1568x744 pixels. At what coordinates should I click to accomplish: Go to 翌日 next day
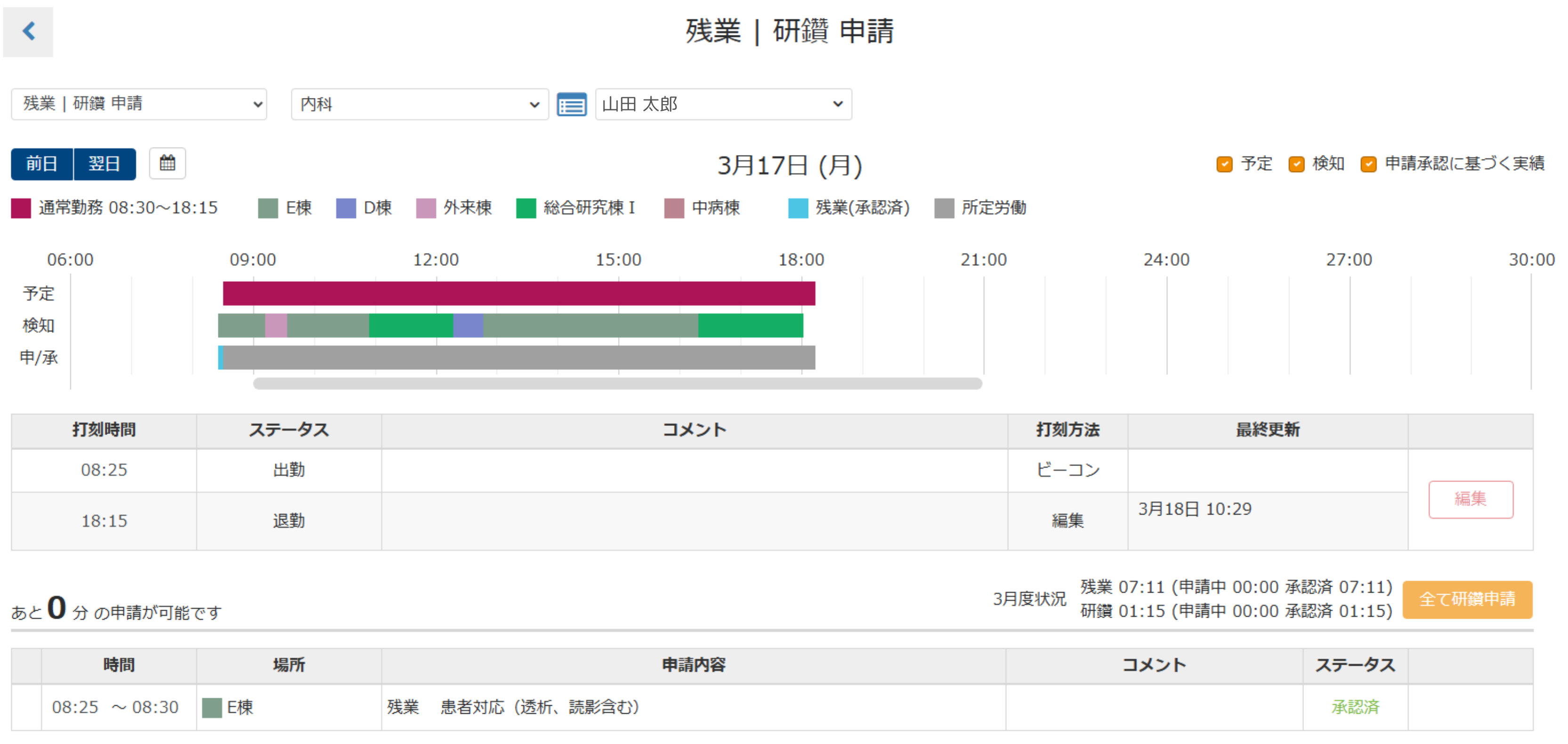click(104, 164)
